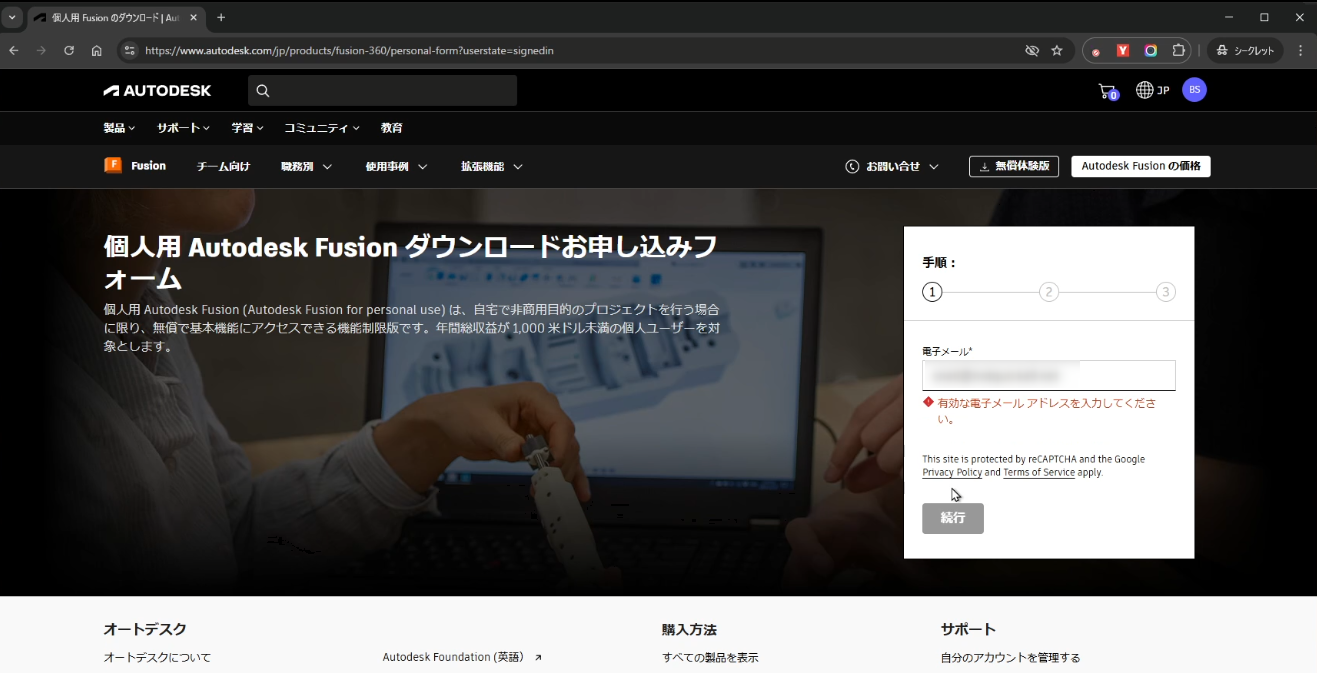Screen dimensions: 1317x673
Task: Expand the 拡張機能 dropdown
Action: click(x=492, y=166)
